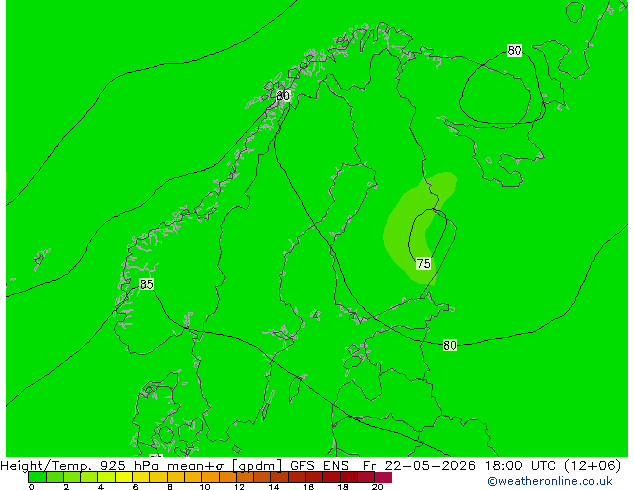This screenshot has height=490, width=634.
Task: Click the "85" contour label over Norway
Action: pyautogui.click(x=146, y=284)
